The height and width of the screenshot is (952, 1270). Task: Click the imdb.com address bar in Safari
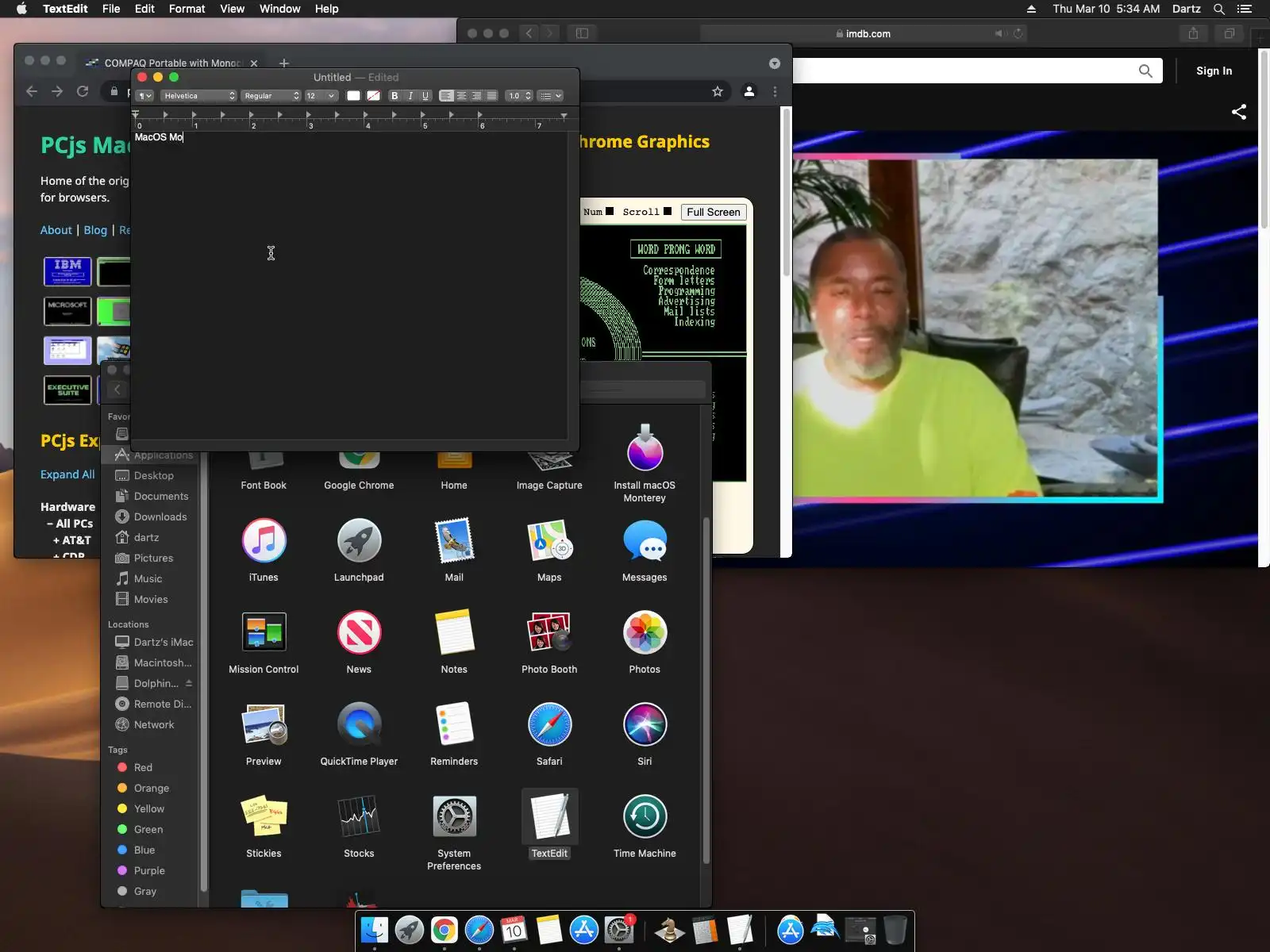point(863,33)
